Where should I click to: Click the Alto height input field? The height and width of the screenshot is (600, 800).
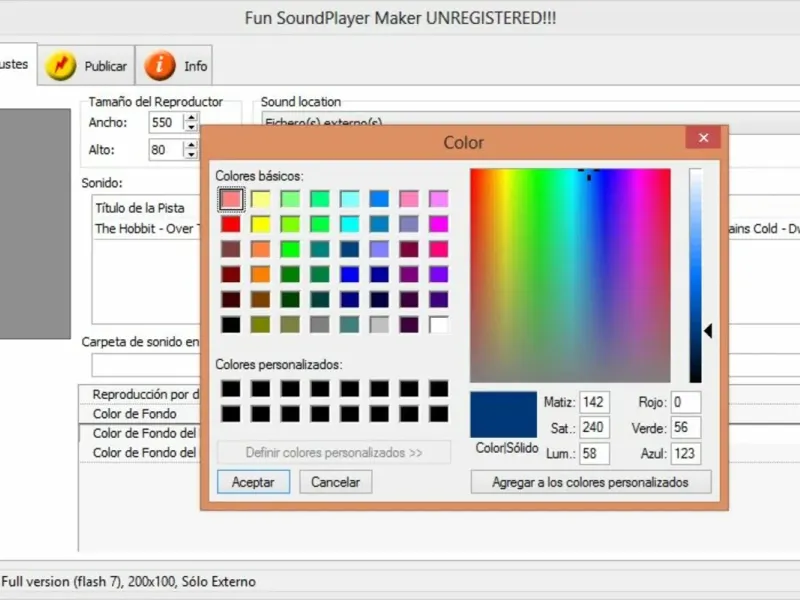(167, 149)
